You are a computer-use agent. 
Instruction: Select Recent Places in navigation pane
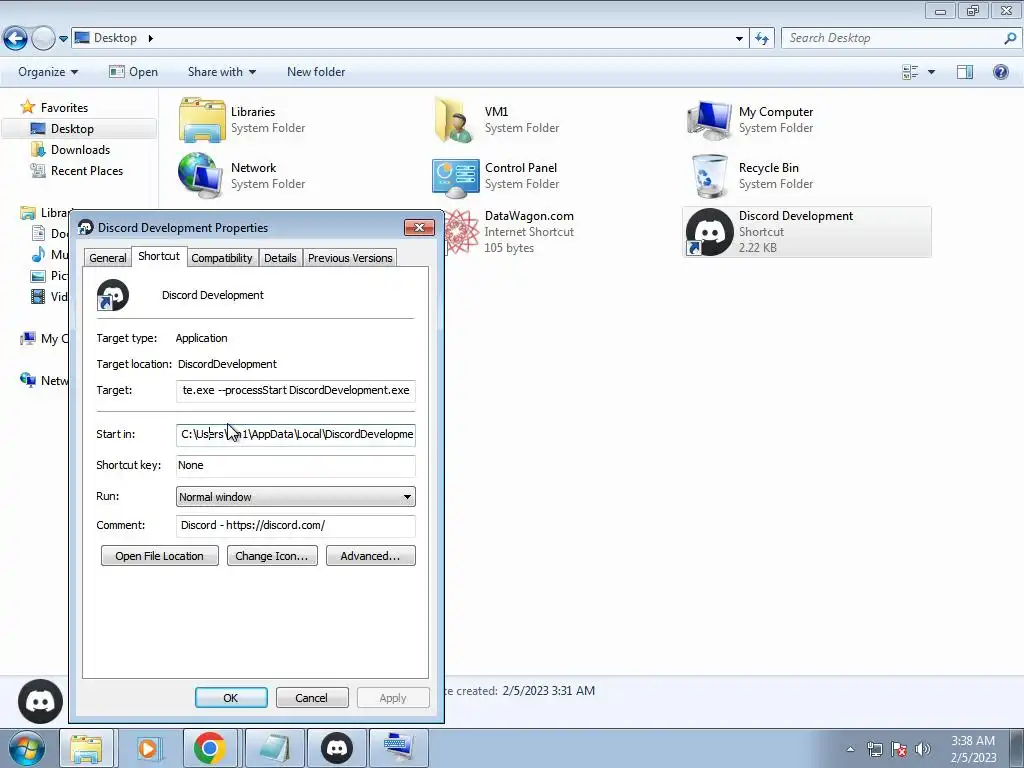point(87,170)
